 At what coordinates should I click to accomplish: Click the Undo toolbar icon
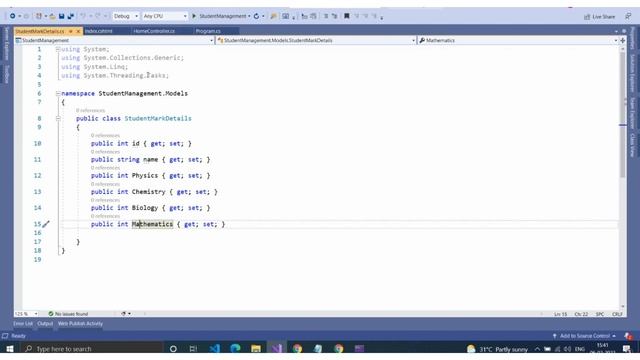coord(83,16)
